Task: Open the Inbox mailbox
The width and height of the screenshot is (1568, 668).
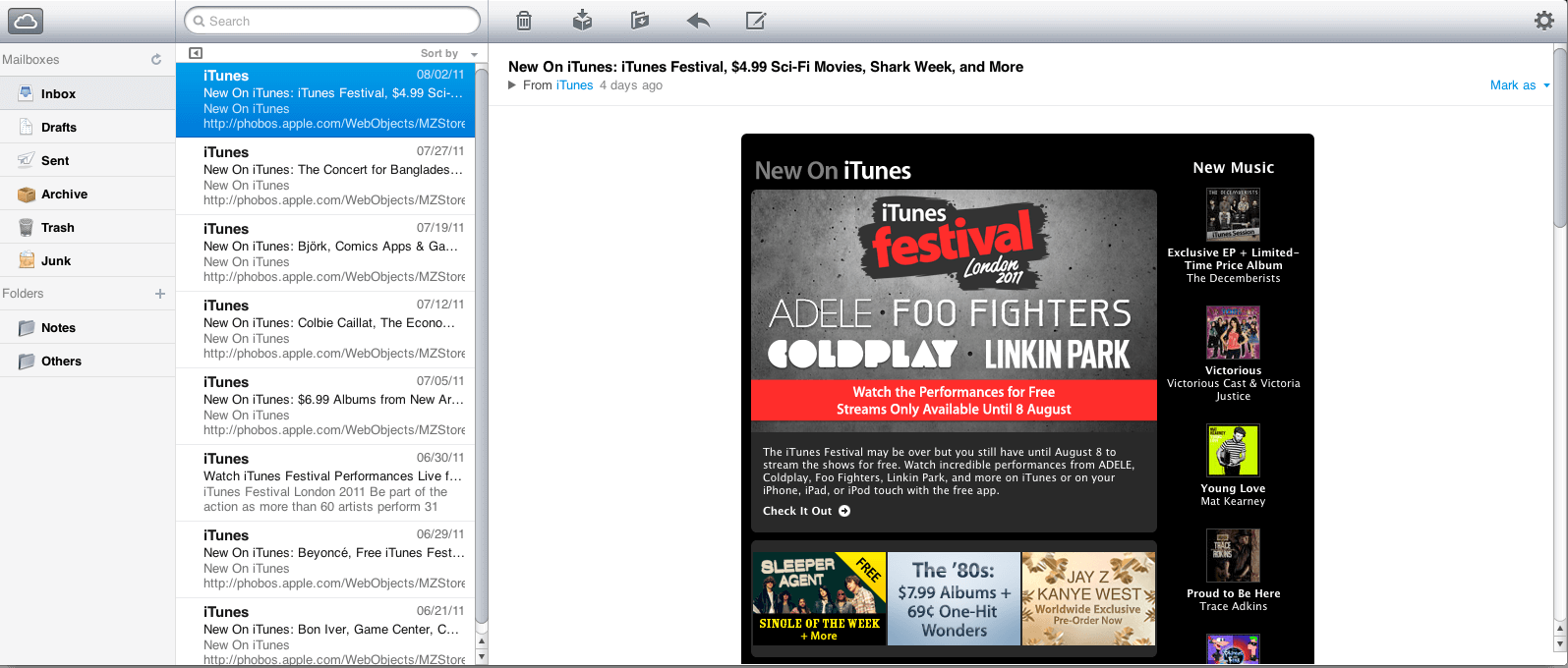Action: [x=87, y=93]
